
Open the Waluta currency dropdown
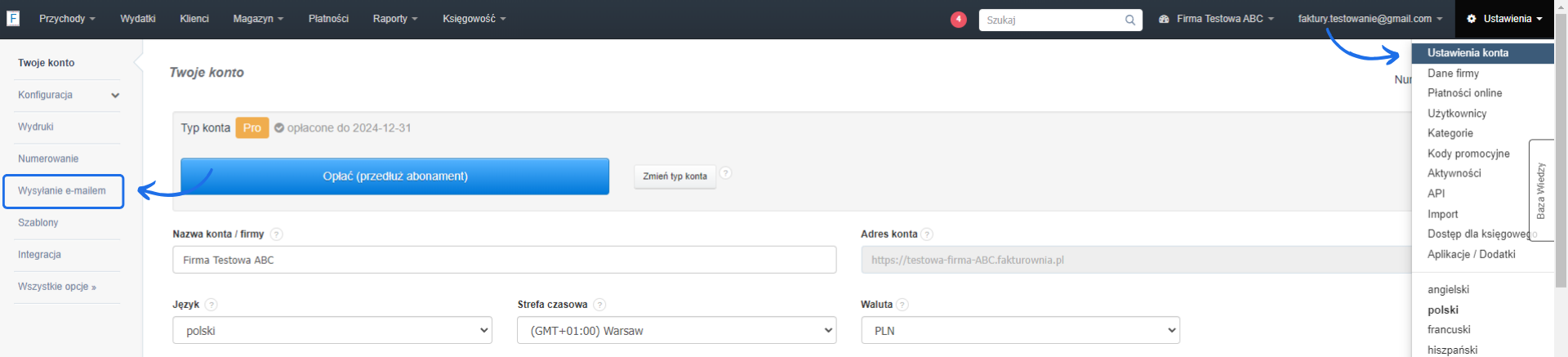click(x=1021, y=331)
